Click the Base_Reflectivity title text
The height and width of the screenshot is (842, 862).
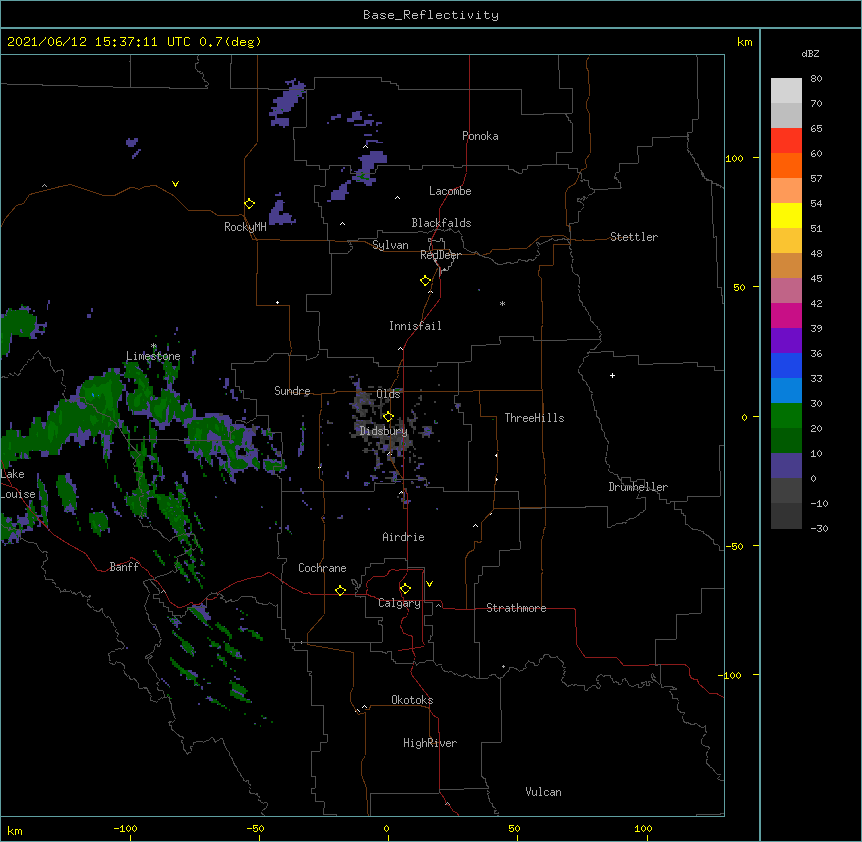(x=431, y=15)
